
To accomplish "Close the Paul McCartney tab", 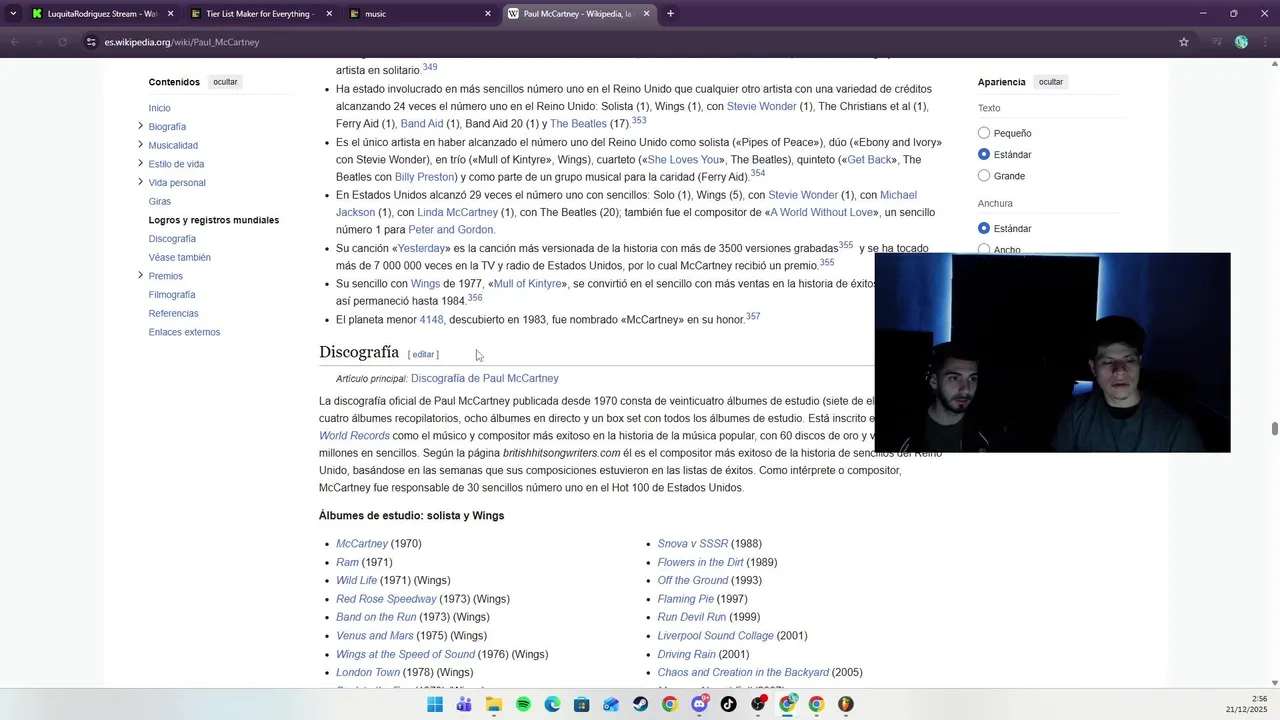I will 646,14.
